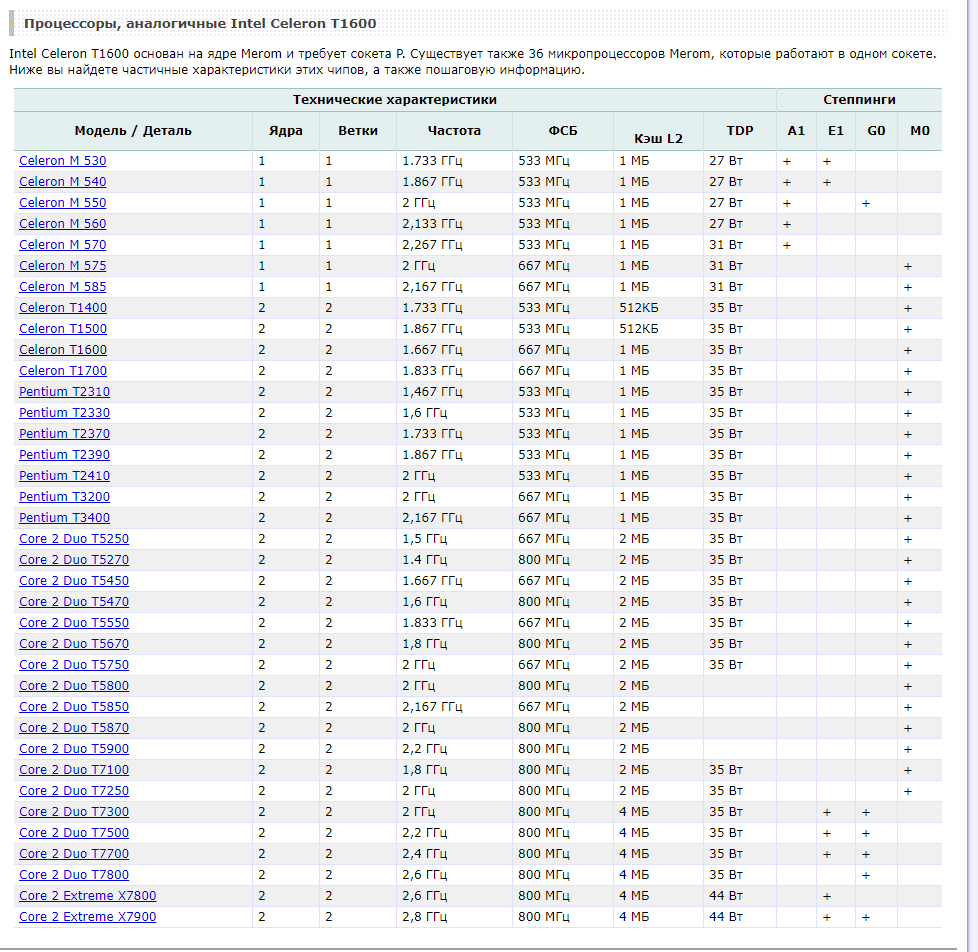The height and width of the screenshot is (952, 978).
Task: Open the Core 2 Extreme X7900 link
Action: coord(88,917)
